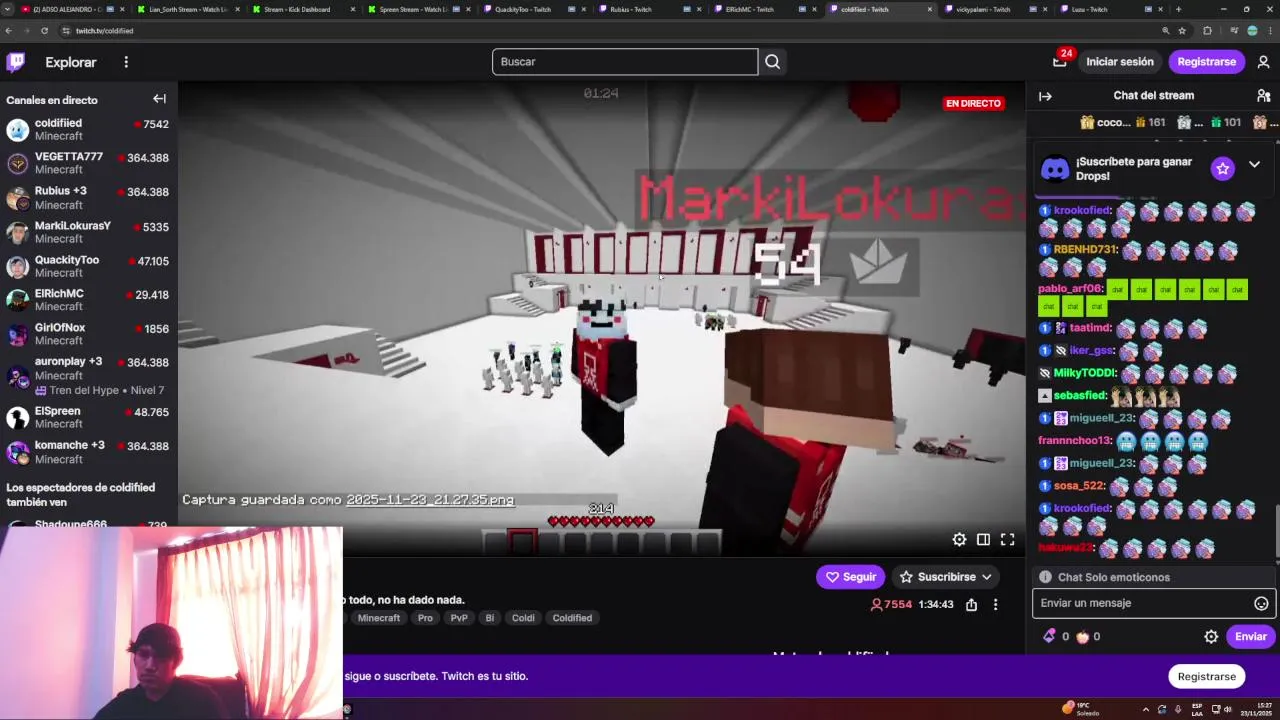Follow the channel with Seguir
1280x720 pixels.
[x=850, y=577]
